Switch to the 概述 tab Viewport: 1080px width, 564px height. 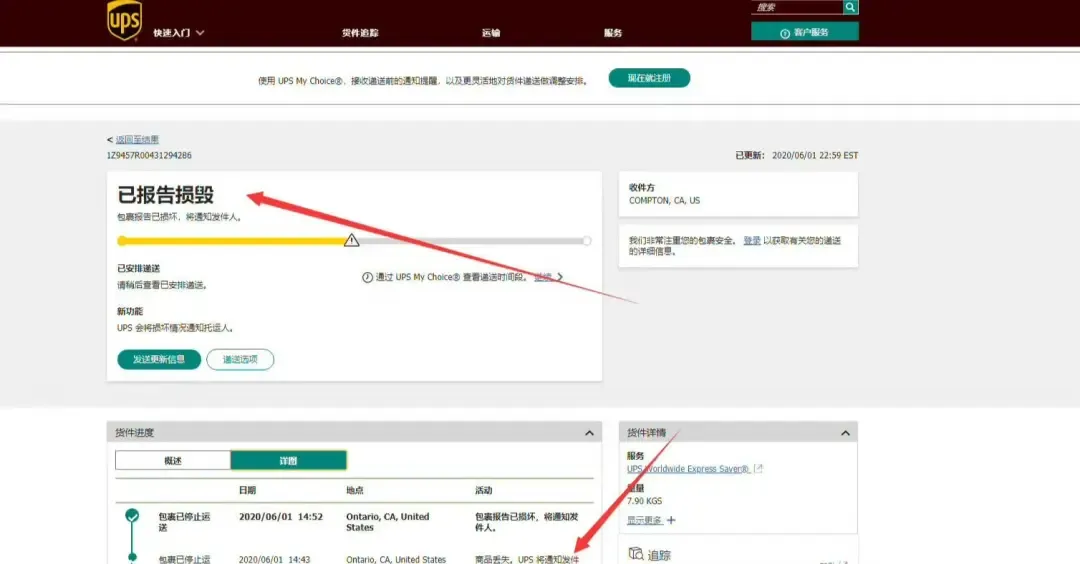tap(173, 460)
